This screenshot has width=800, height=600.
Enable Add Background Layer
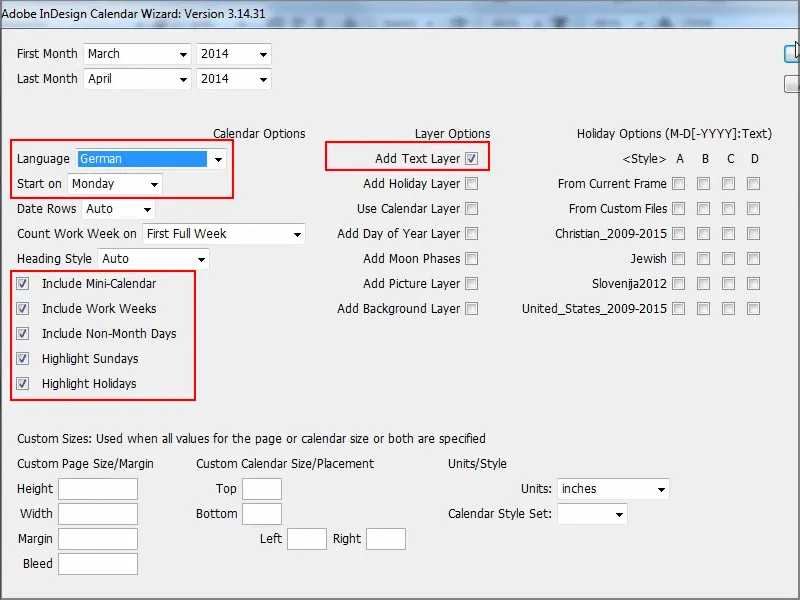click(x=471, y=309)
